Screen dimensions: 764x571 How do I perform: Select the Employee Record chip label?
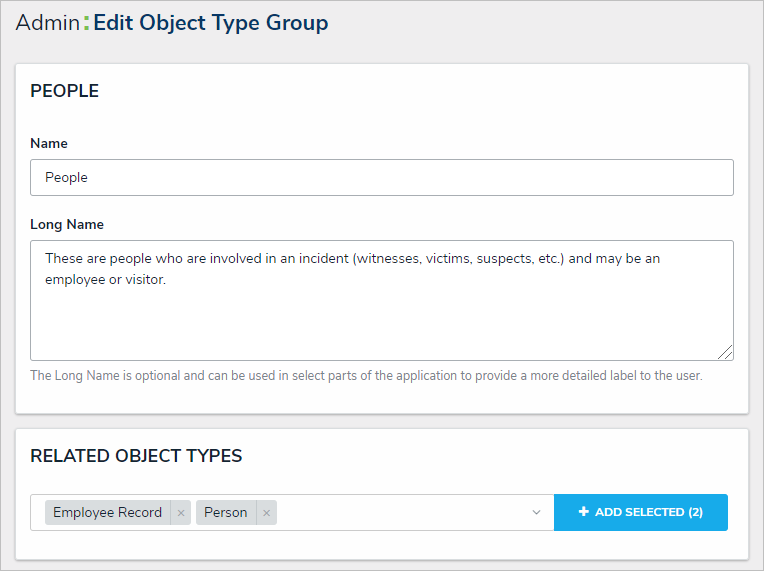[x=107, y=513]
